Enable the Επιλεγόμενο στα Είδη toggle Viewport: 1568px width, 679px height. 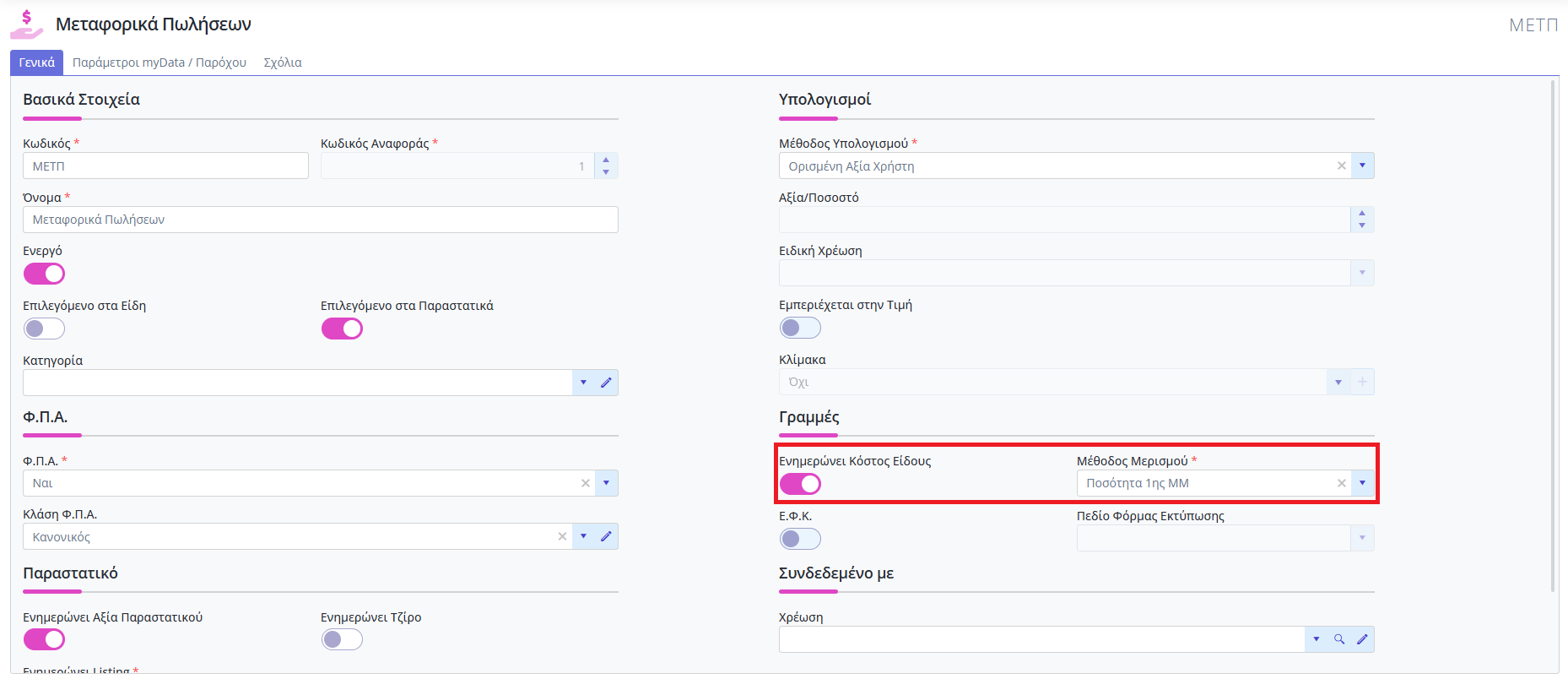click(x=44, y=329)
